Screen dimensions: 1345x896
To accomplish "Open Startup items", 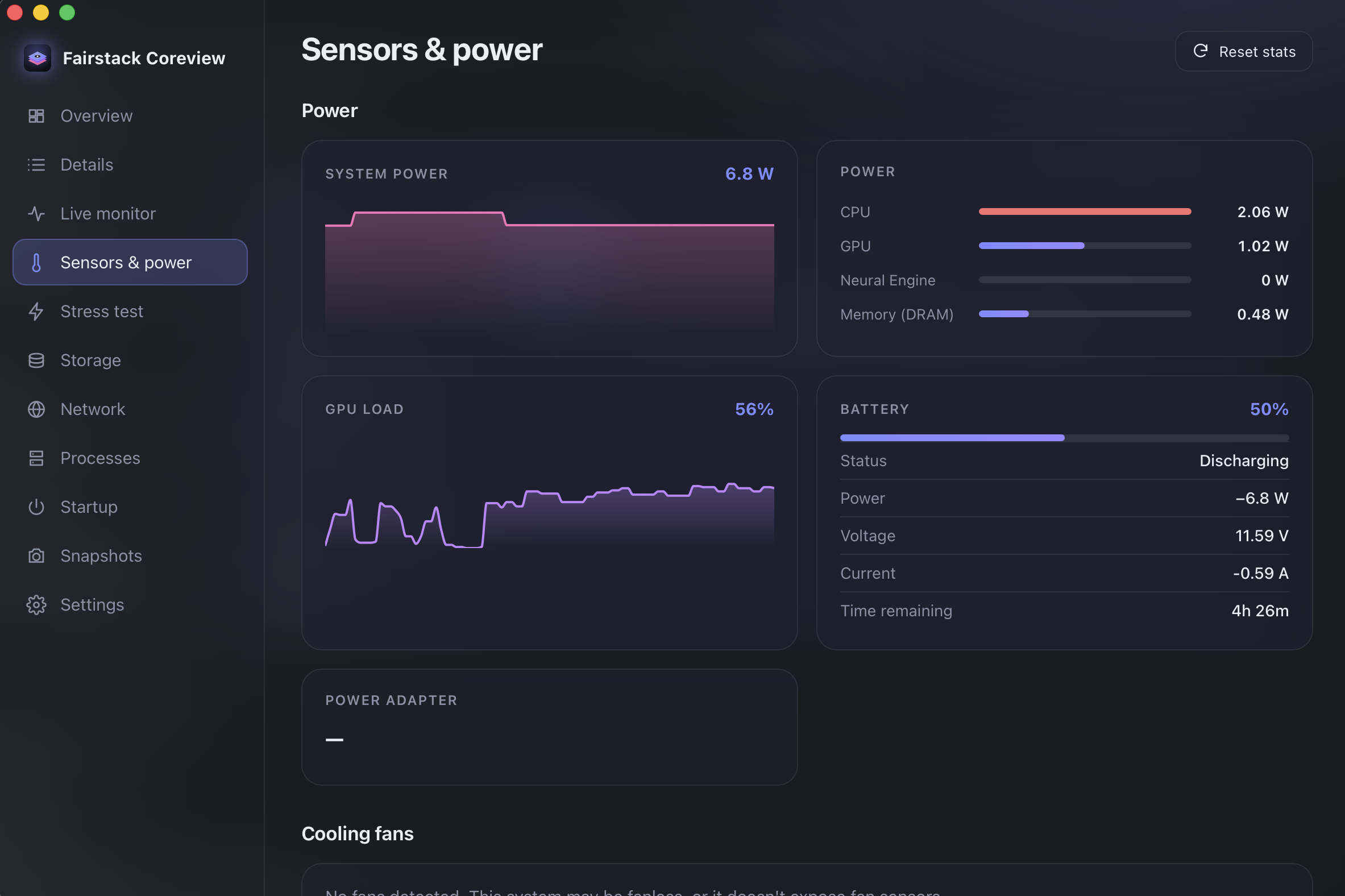I will 130,507.
